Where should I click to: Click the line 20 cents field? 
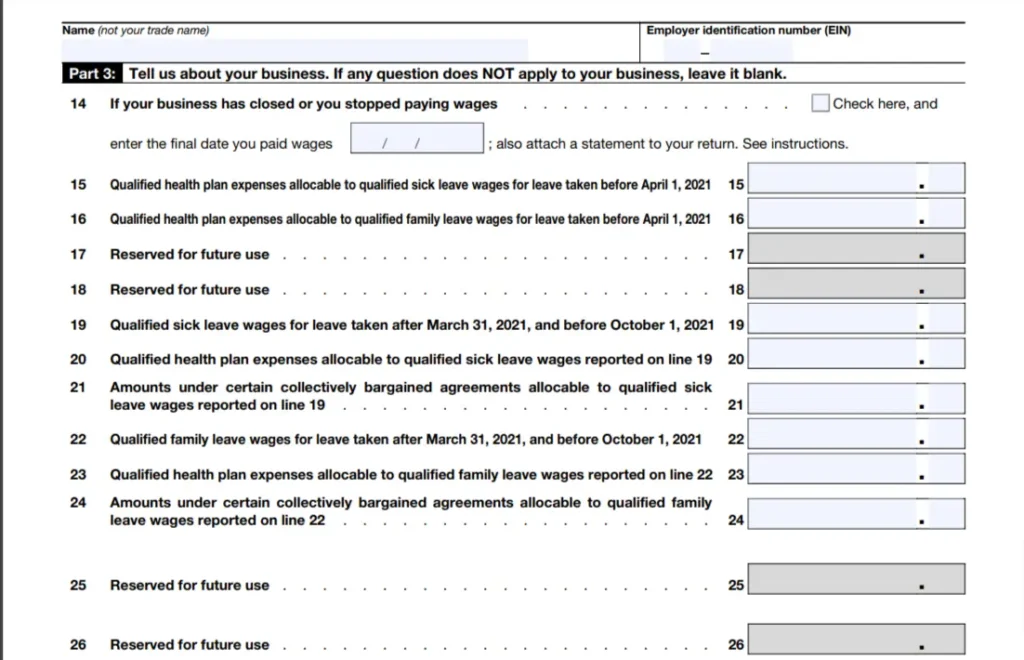tap(946, 353)
